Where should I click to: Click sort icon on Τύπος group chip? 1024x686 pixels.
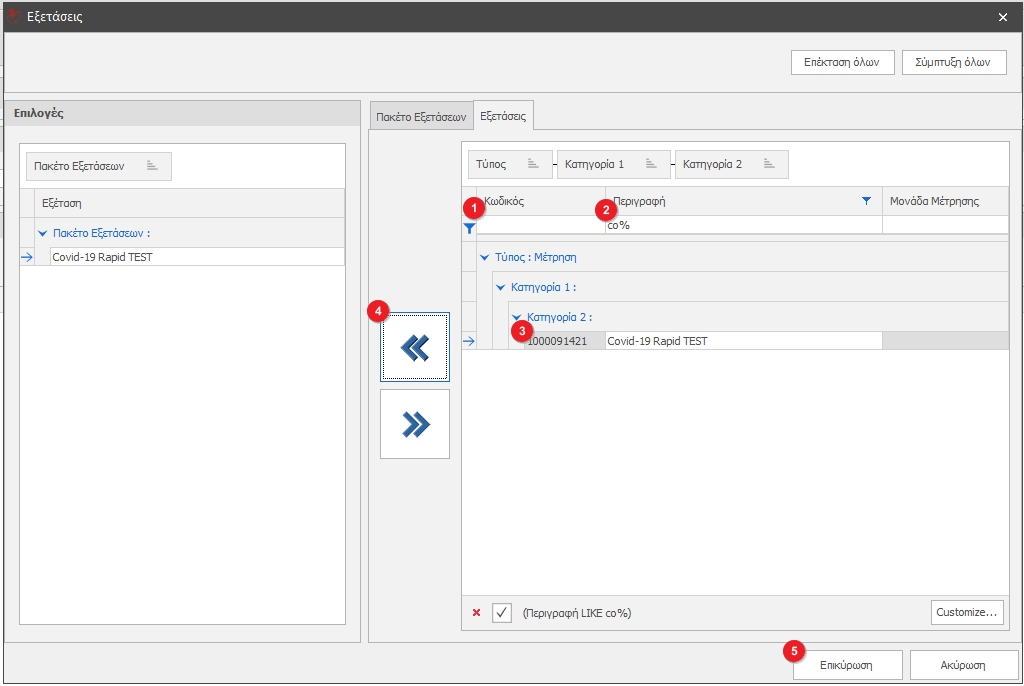tap(534, 164)
